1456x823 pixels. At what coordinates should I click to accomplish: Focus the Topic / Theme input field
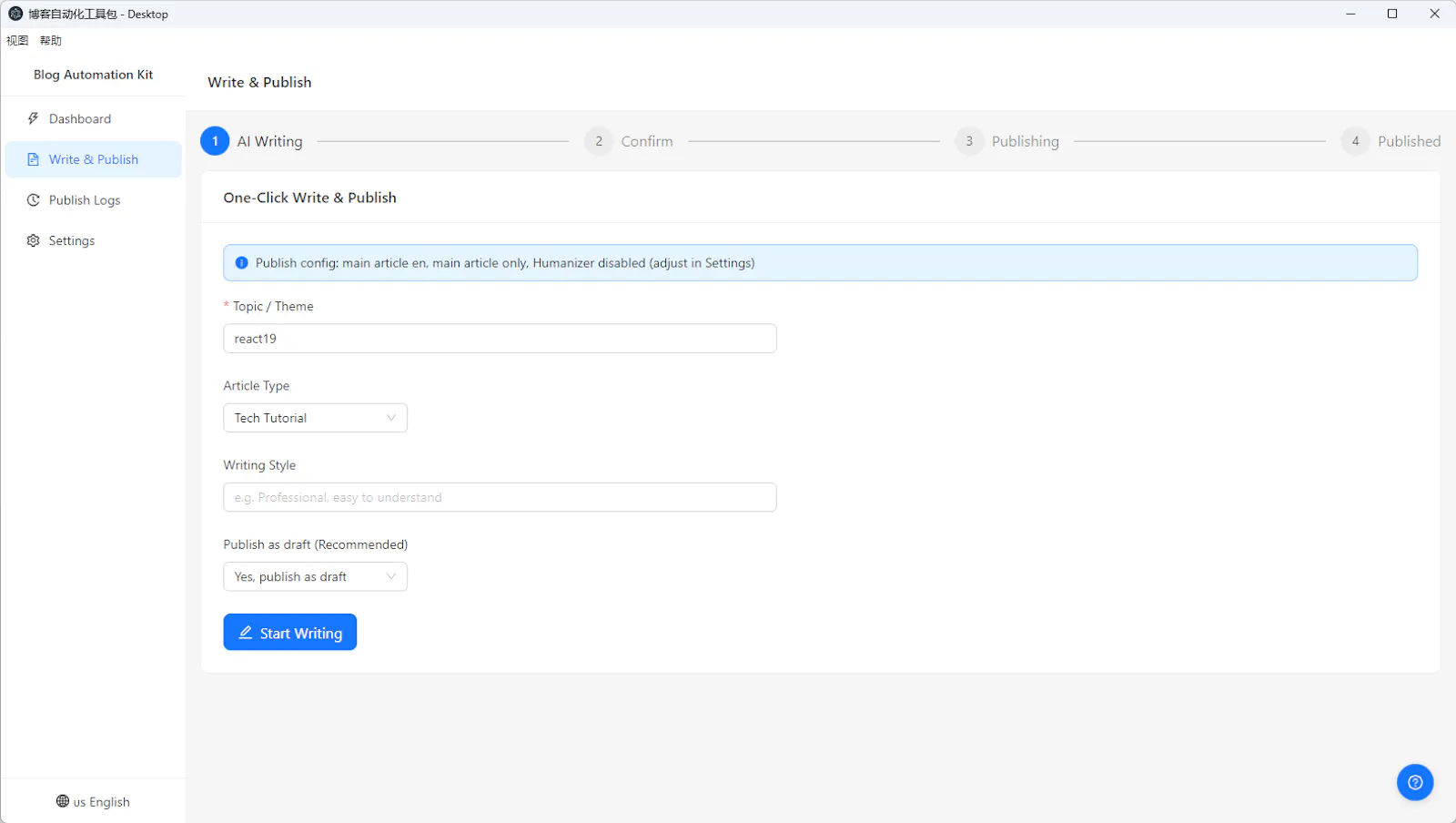(500, 339)
